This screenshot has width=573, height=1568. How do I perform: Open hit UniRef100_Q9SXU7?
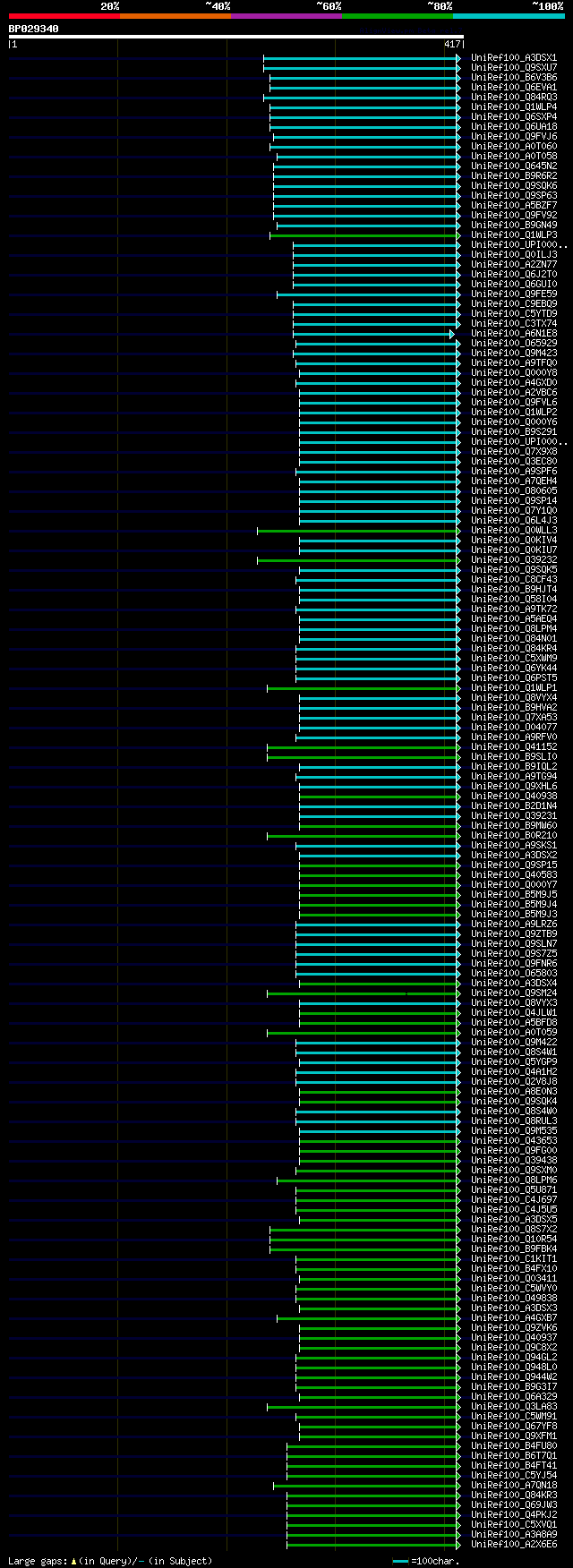(514, 68)
